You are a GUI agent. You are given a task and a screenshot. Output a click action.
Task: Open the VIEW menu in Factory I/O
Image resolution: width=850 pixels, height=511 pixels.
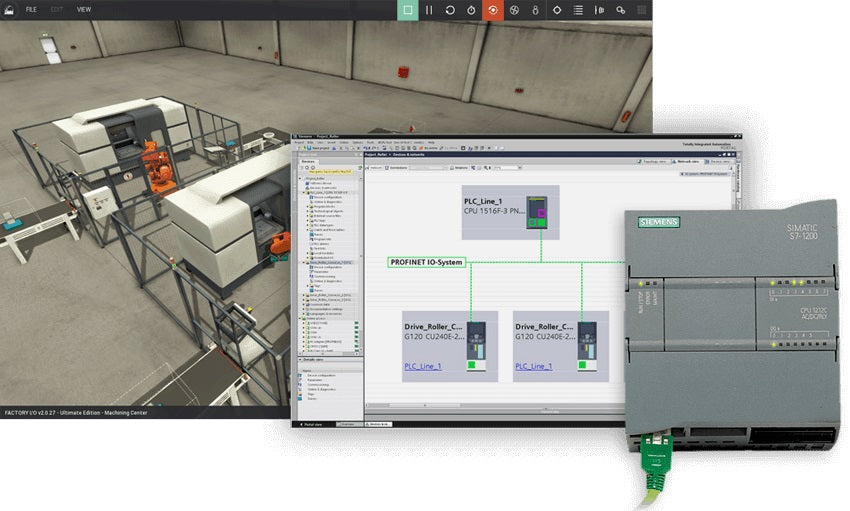tap(84, 9)
